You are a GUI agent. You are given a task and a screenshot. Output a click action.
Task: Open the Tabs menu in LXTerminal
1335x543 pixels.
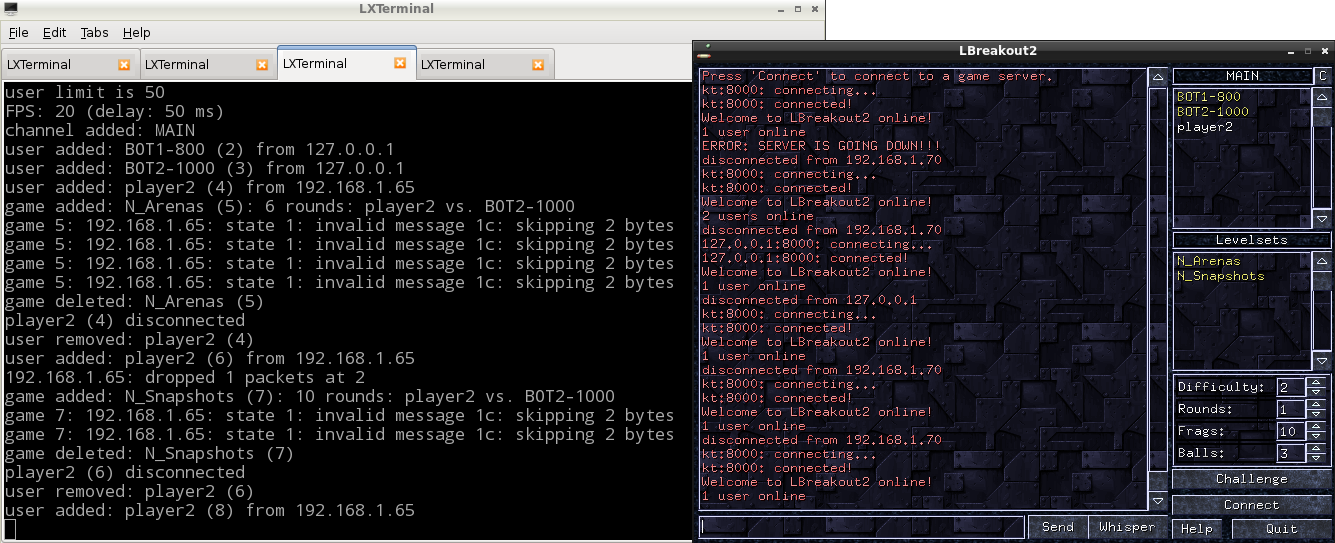(x=94, y=32)
